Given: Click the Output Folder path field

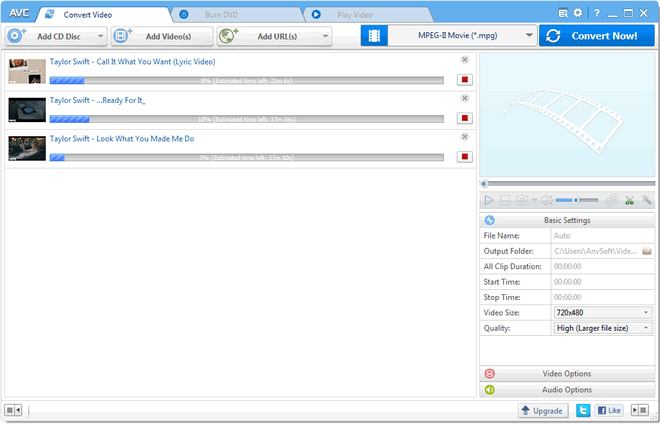Looking at the screenshot, I should [596, 251].
